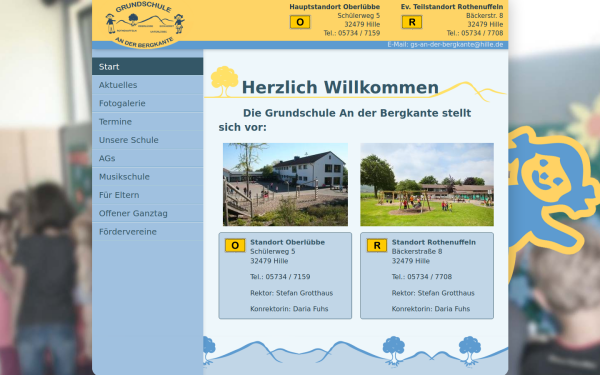Click the Standort Oberlübbe title
Viewport: 600px width, 375px height.
pyautogui.click(x=287, y=242)
